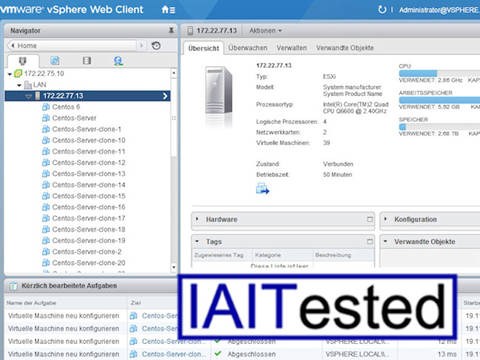Image resolution: width=480 pixels, height=360 pixels.
Task: Switch to the Verwalten tab
Action: [292, 48]
